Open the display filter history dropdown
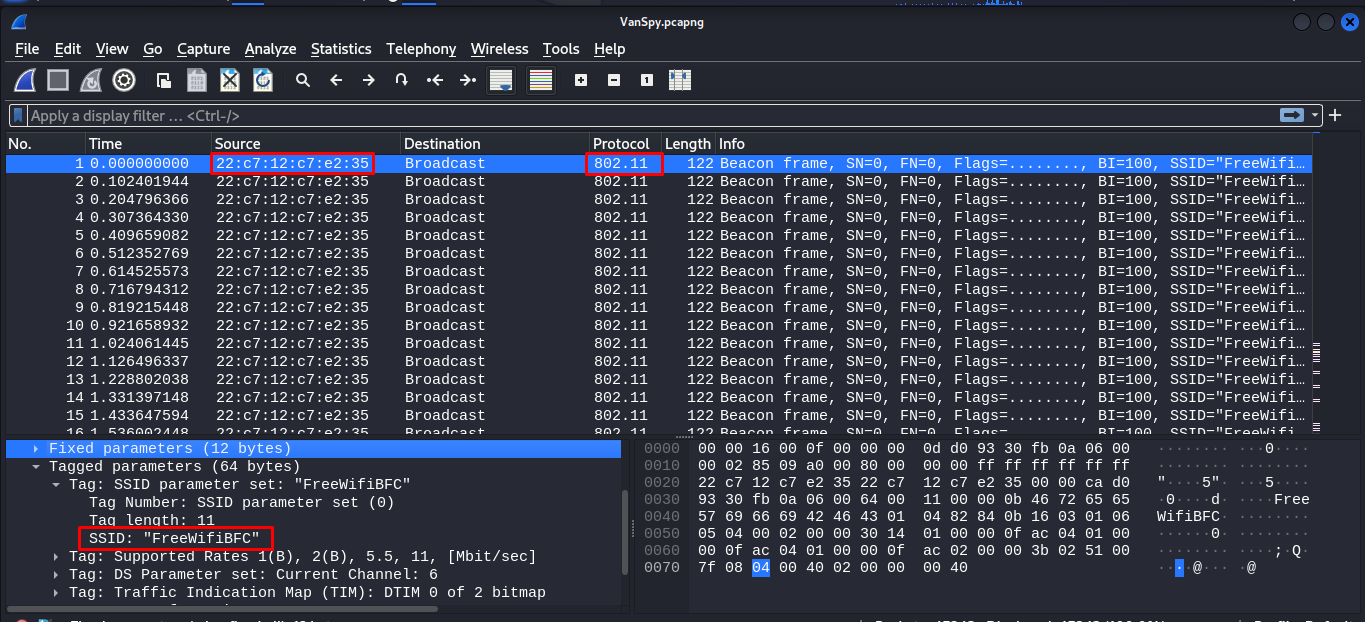The width and height of the screenshot is (1365, 622). (x=1315, y=116)
